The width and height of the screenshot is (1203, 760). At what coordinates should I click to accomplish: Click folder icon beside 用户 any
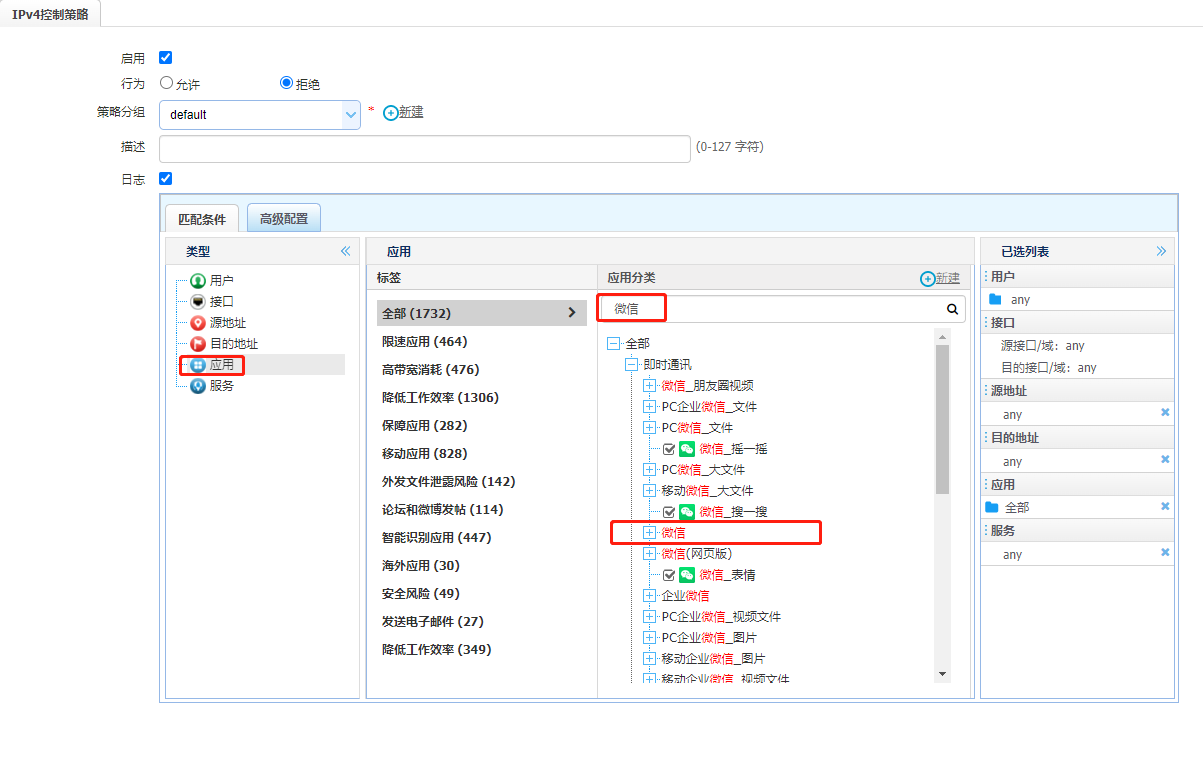point(995,299)
